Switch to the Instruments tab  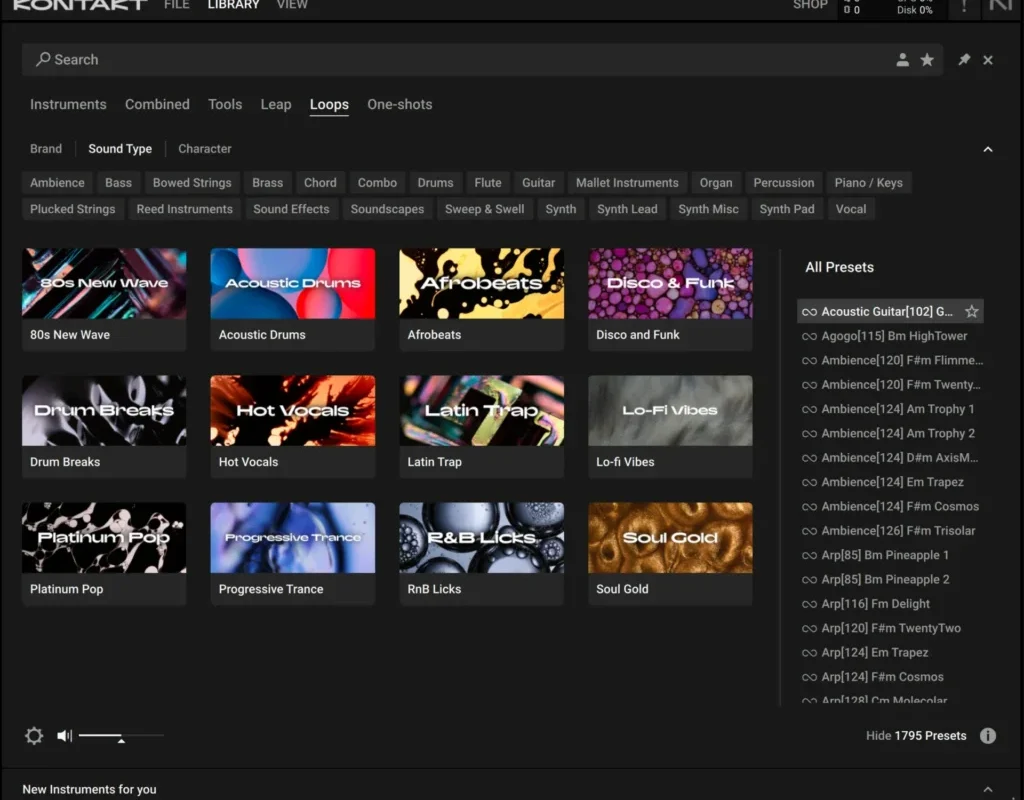68,104
